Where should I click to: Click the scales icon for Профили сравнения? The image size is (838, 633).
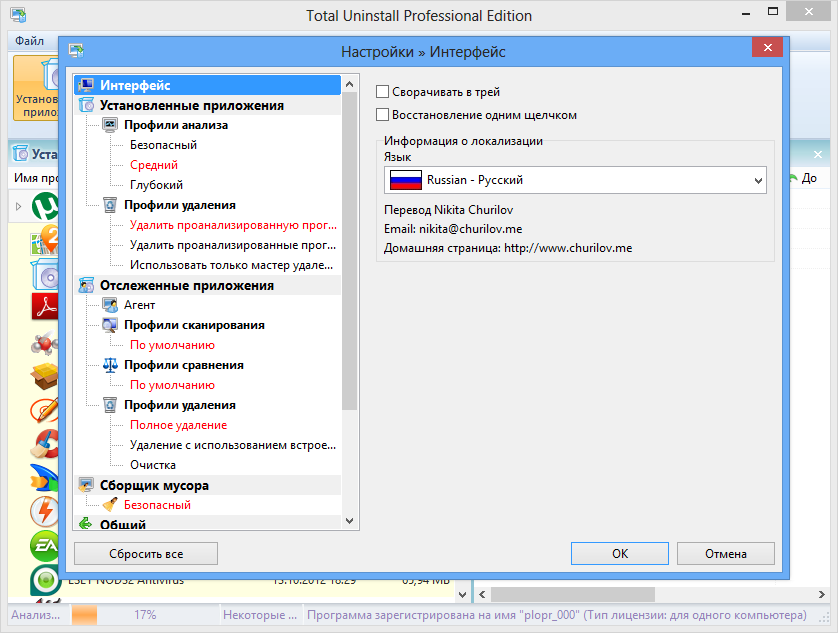coord(110,365)
